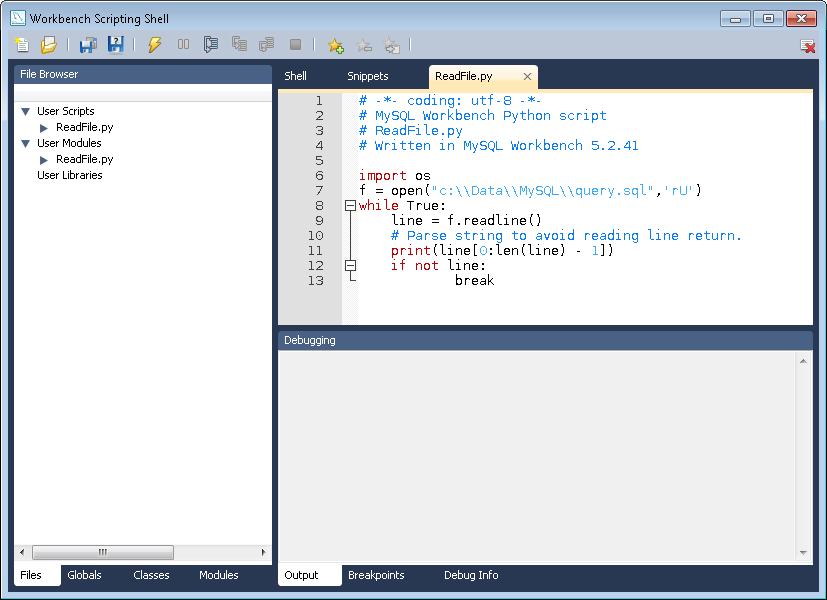The image size is (827, 600).
Task: Click the step over debugger icon
Action: point(211,45)
